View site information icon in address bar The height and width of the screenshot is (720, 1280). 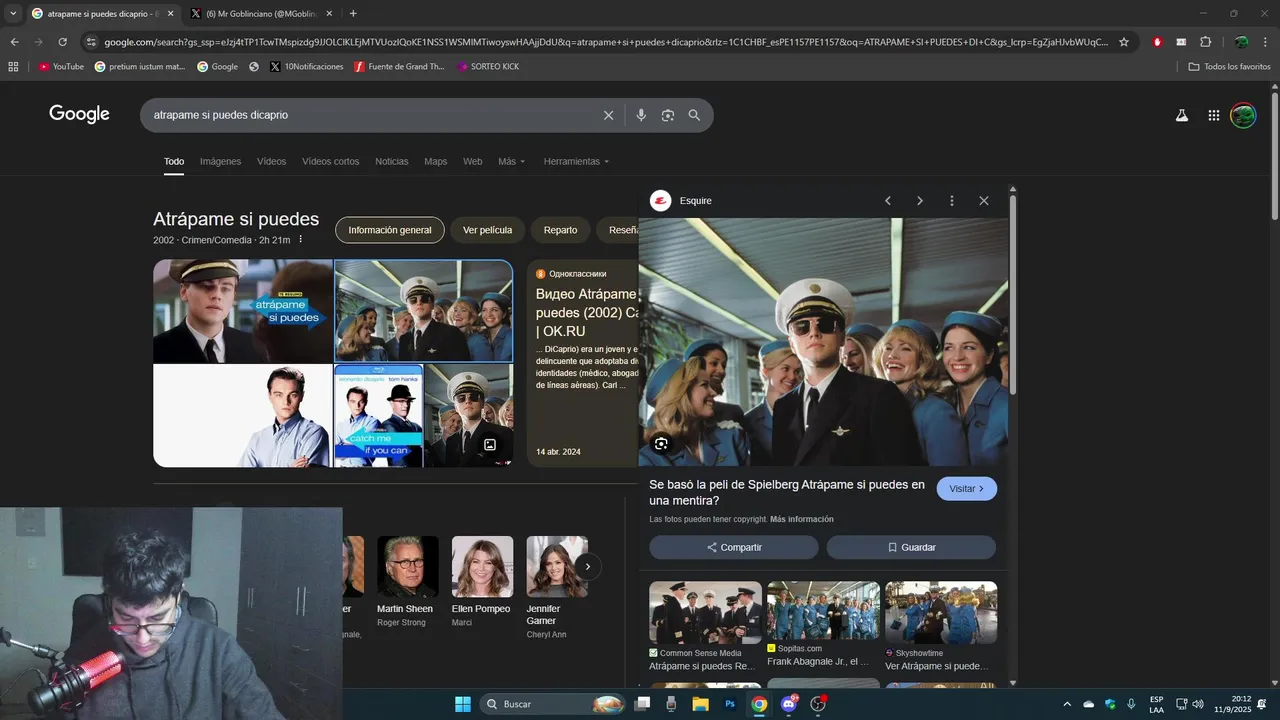pos(91,42)
